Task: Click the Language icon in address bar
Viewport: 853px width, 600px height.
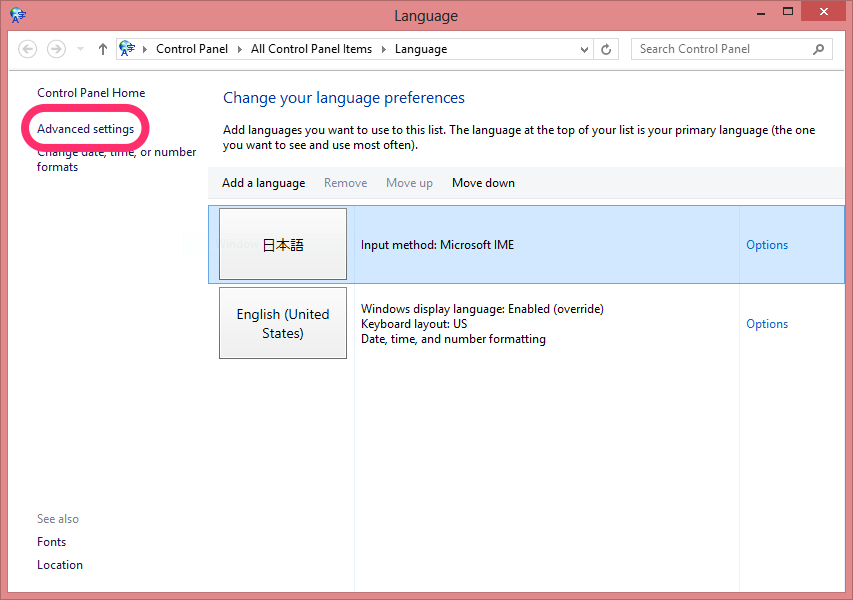Action: tap(127, 49)
